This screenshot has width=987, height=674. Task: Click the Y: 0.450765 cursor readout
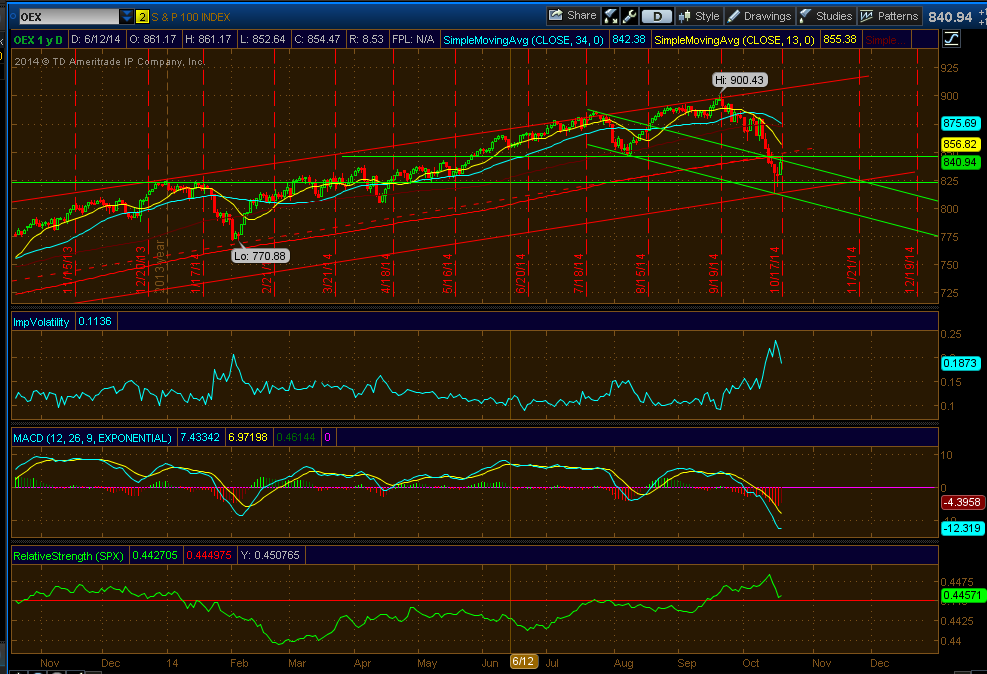pyautogui.click(x=270, y=555)
